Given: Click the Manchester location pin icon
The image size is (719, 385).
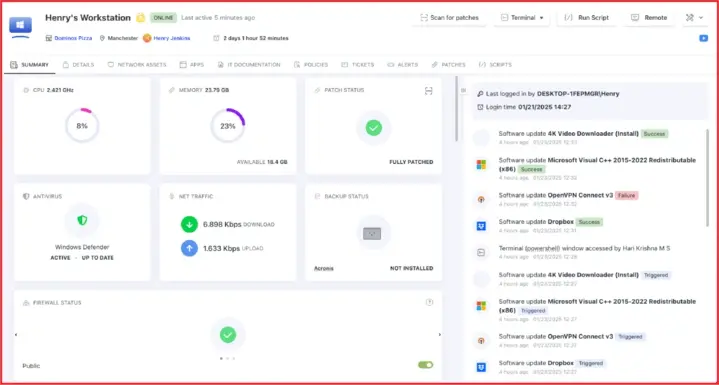Looking at the screenshot, I should click(x=102, y=38).
